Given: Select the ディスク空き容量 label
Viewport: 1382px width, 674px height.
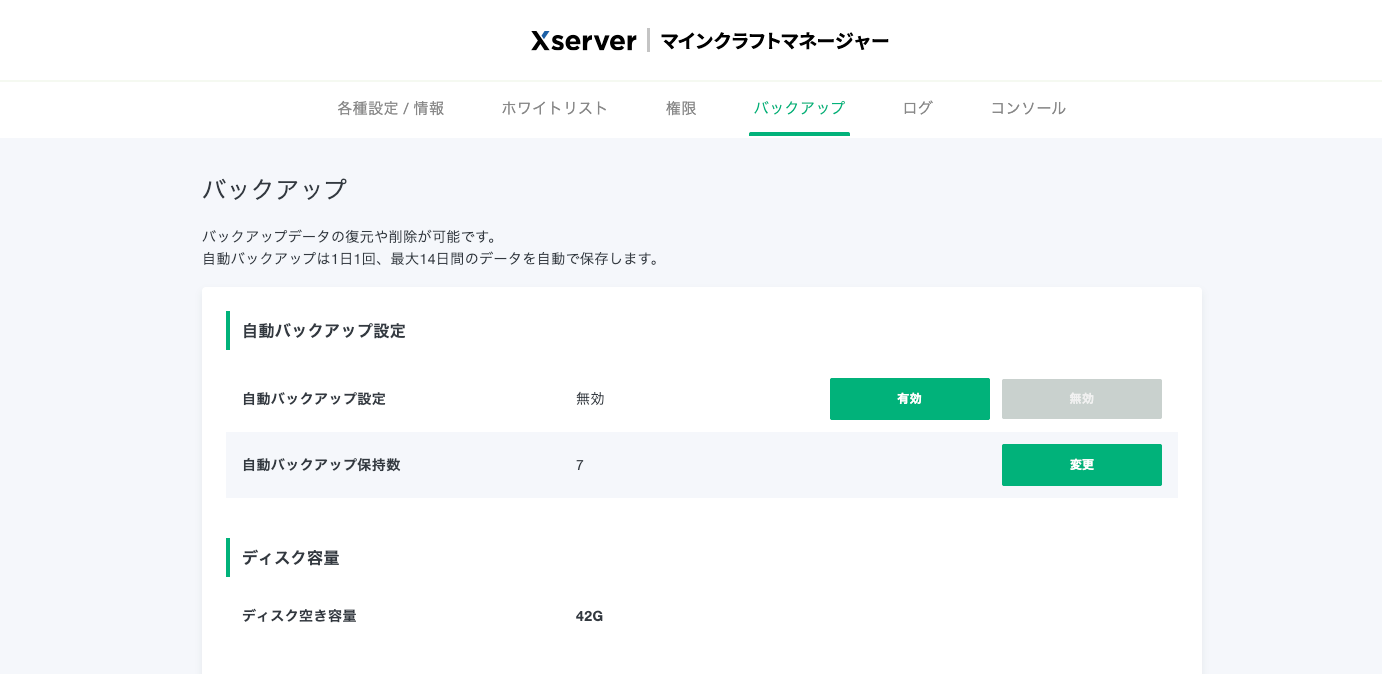Looking at the screenshot, I should 299,616.
